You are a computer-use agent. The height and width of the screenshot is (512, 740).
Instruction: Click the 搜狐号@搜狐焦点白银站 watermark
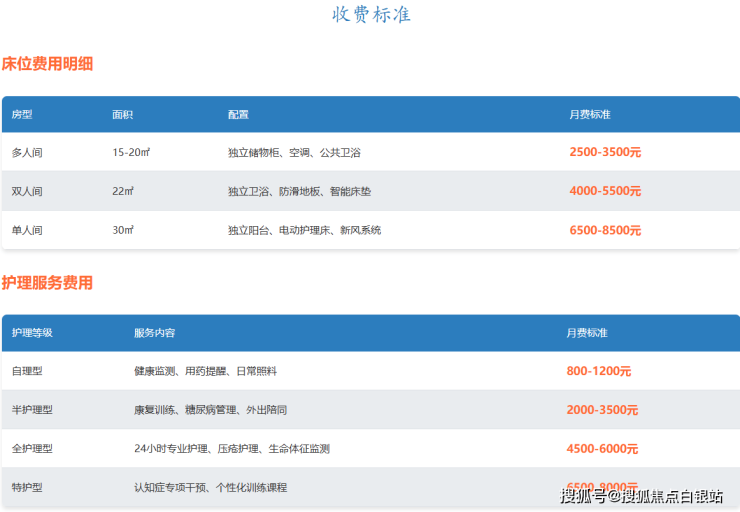(x=641, y=496)
